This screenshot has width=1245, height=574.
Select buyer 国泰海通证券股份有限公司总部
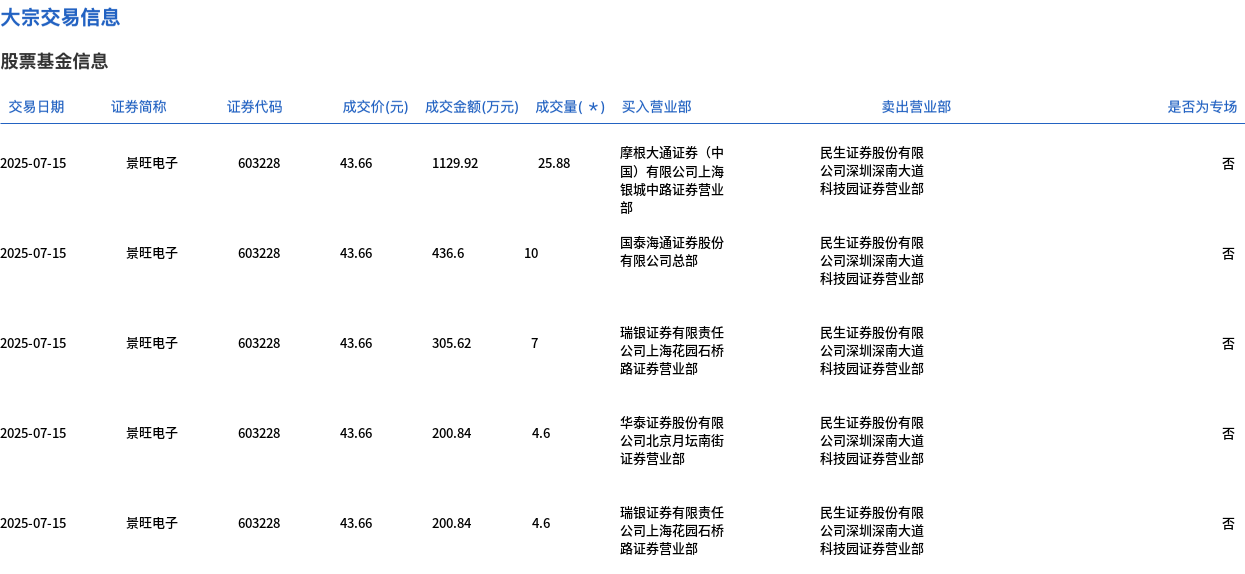672,252
